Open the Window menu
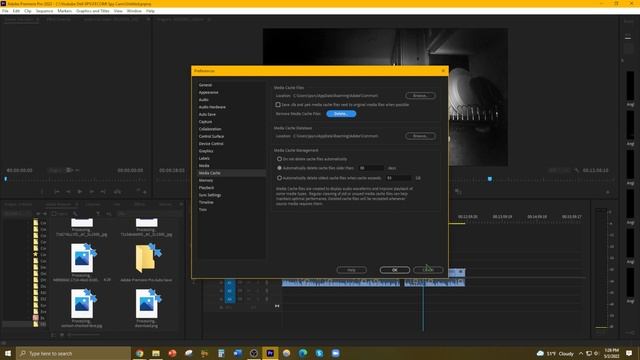 [x=134, y=11]
